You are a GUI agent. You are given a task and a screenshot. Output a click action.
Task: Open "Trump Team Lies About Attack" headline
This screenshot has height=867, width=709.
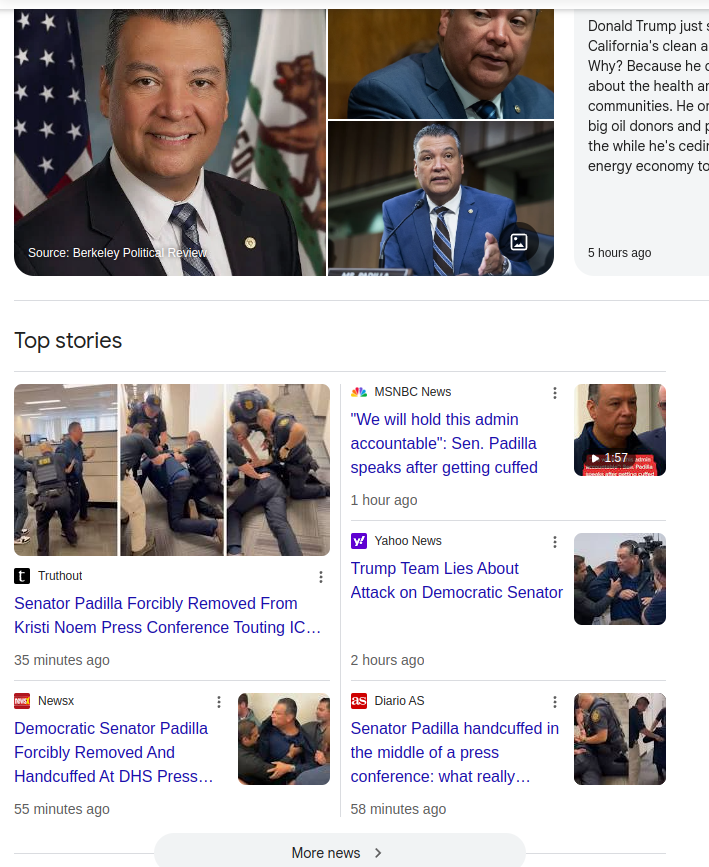[457, 581]
